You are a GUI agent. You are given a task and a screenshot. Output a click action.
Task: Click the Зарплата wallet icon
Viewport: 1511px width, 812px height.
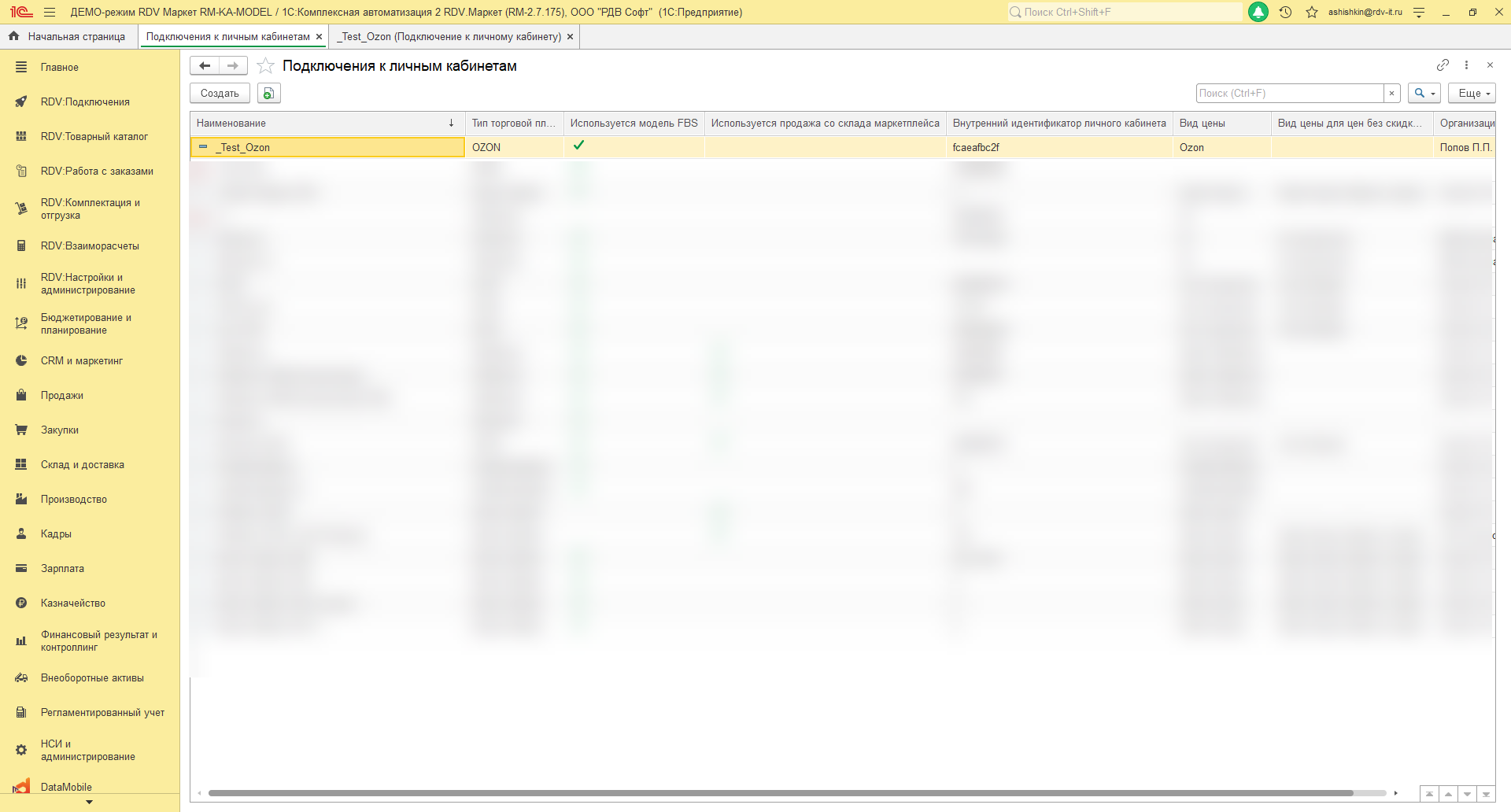tap(21, 569)
